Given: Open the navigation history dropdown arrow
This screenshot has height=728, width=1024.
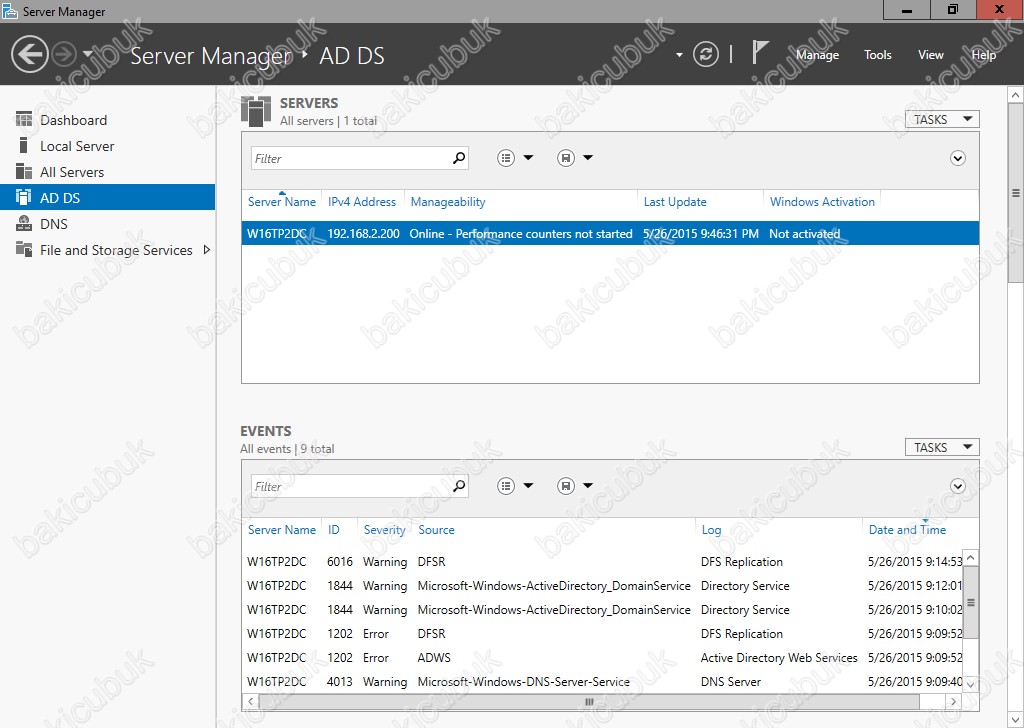Looking at the screenshot, I should (88, 54).
